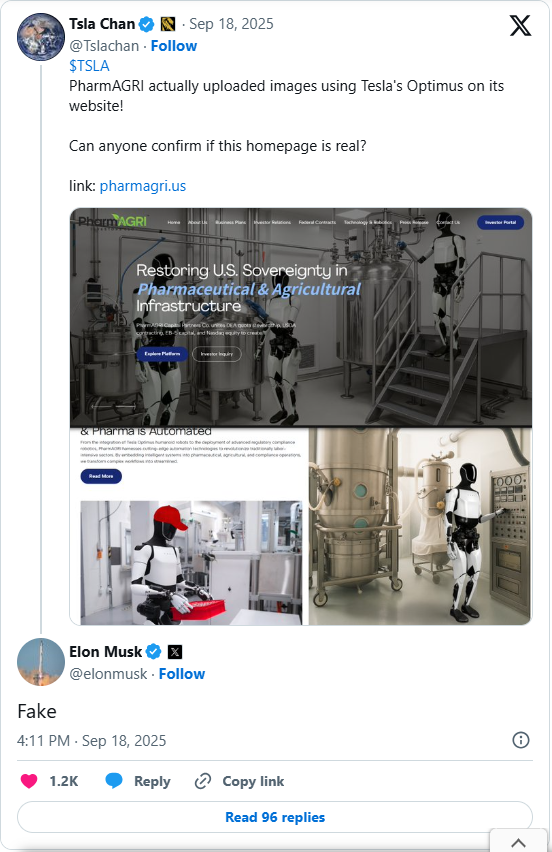The width and height of the screenshot is (552, 852).
Task: Click the verified badge next to Elon Musk
Action: 154,651
